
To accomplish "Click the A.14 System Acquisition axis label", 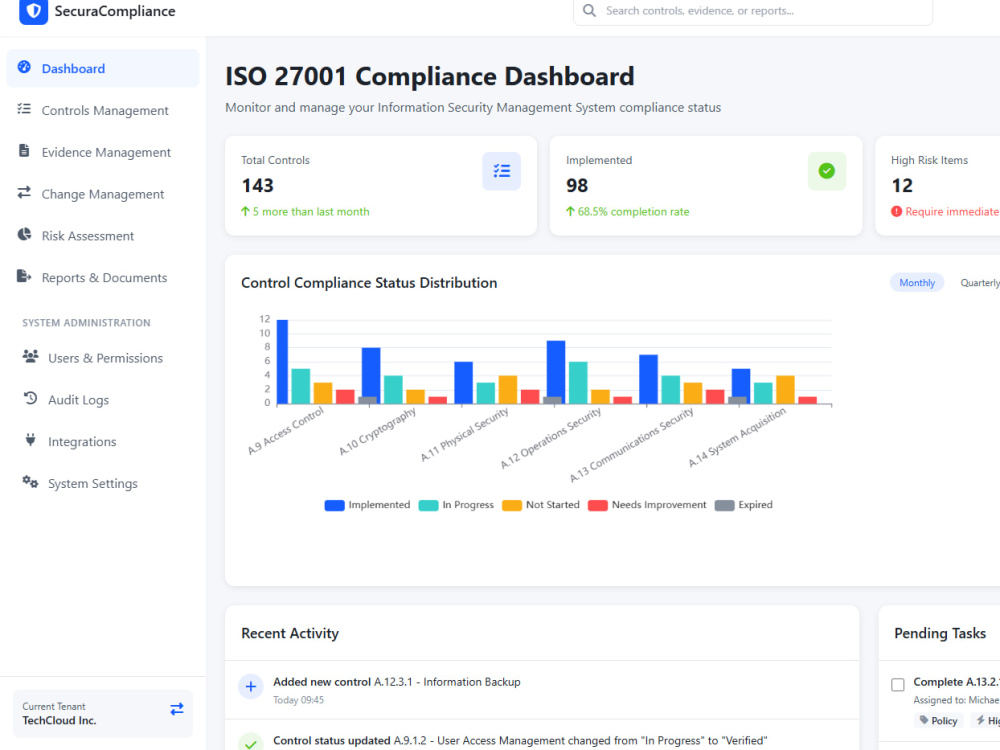I will pyautogui.click(x=737, y=438).
